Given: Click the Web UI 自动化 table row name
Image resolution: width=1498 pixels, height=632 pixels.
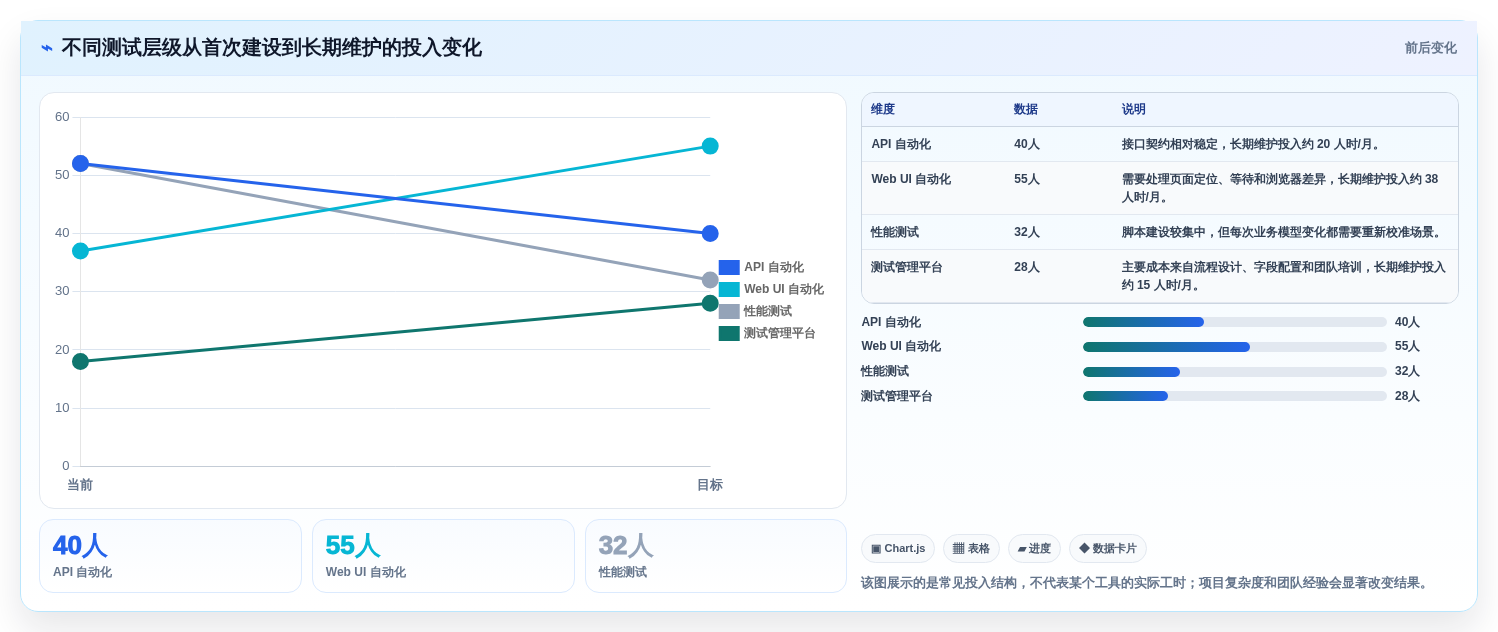Looking at the screenshot, I should pyautogui.click(x=911, y=179).
